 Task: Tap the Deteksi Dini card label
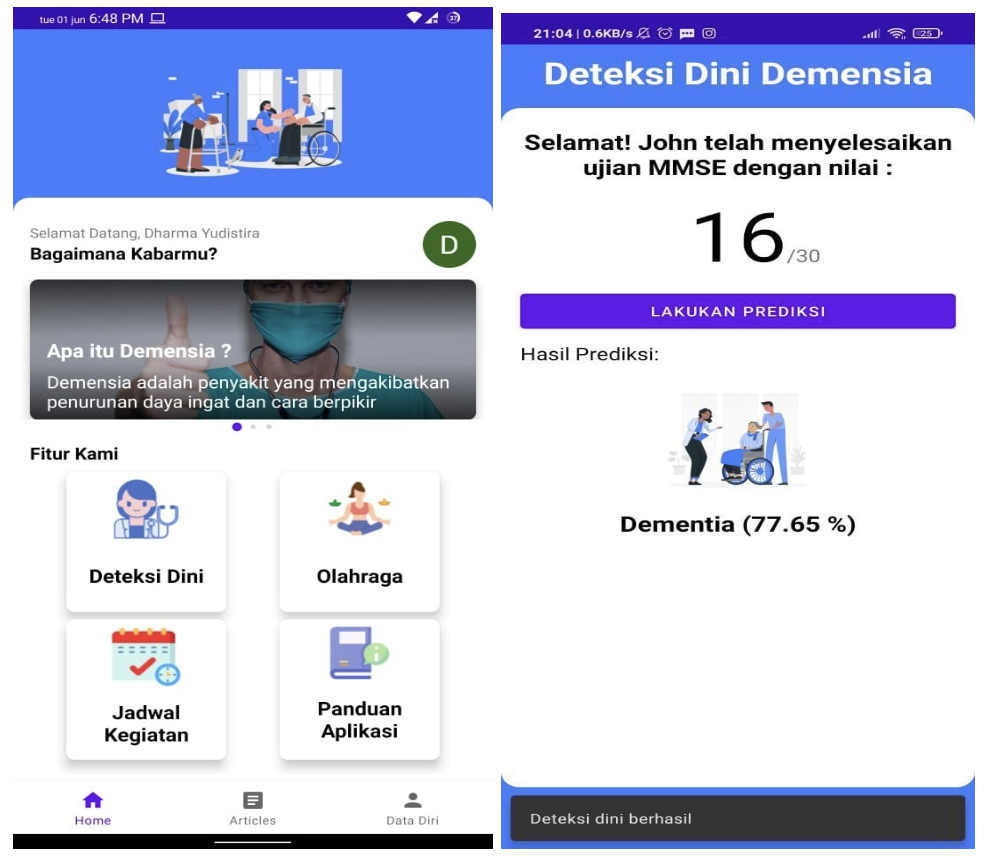146,577
